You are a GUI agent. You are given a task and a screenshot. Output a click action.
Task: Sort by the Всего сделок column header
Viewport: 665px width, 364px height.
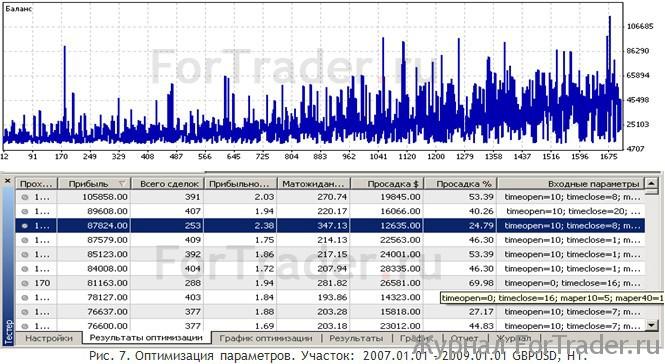coord(168,184)
